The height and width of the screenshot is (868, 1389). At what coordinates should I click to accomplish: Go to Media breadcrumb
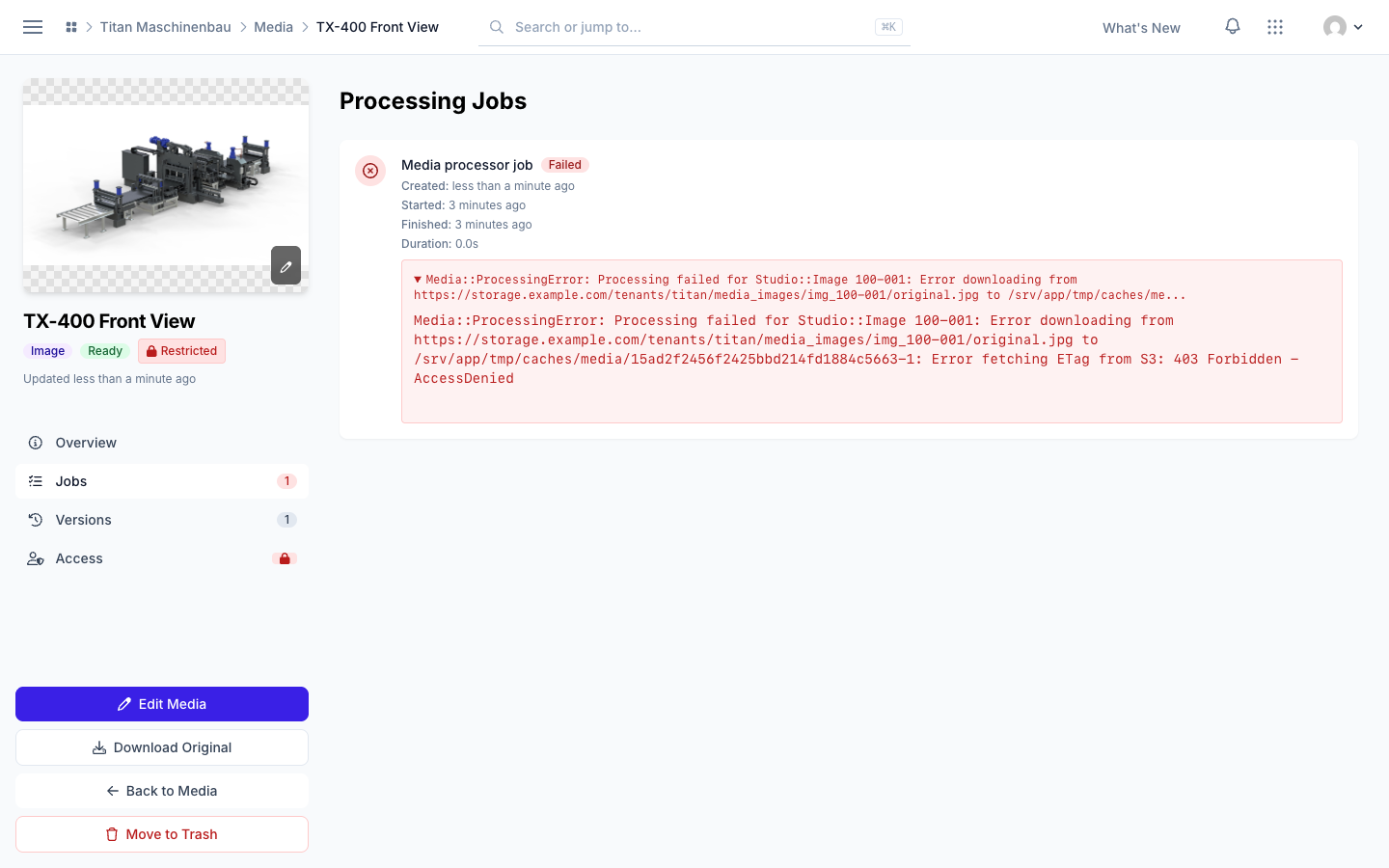[273, 27]
